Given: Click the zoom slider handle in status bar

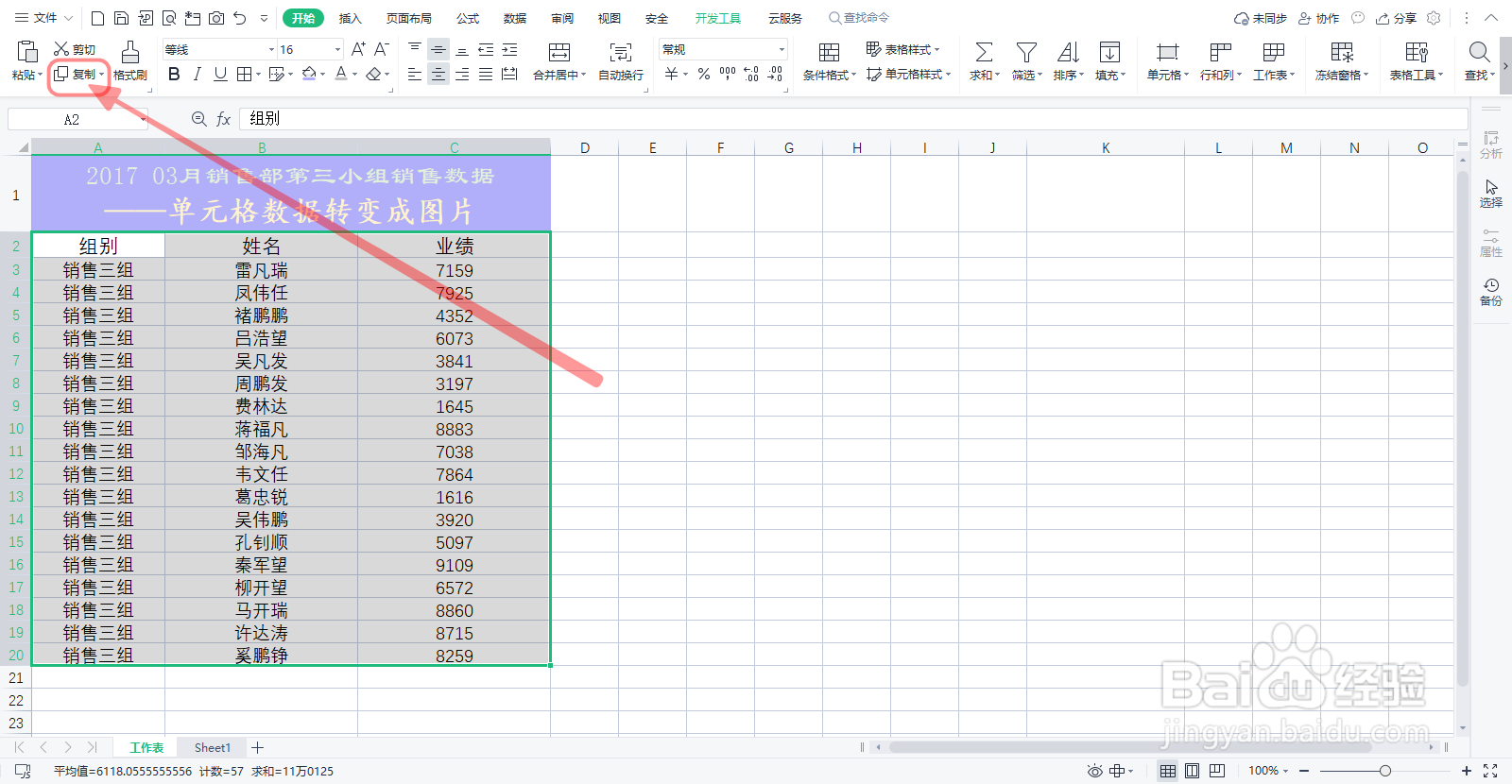Looking at the screenshot, I should click(x=1384, y=771).
